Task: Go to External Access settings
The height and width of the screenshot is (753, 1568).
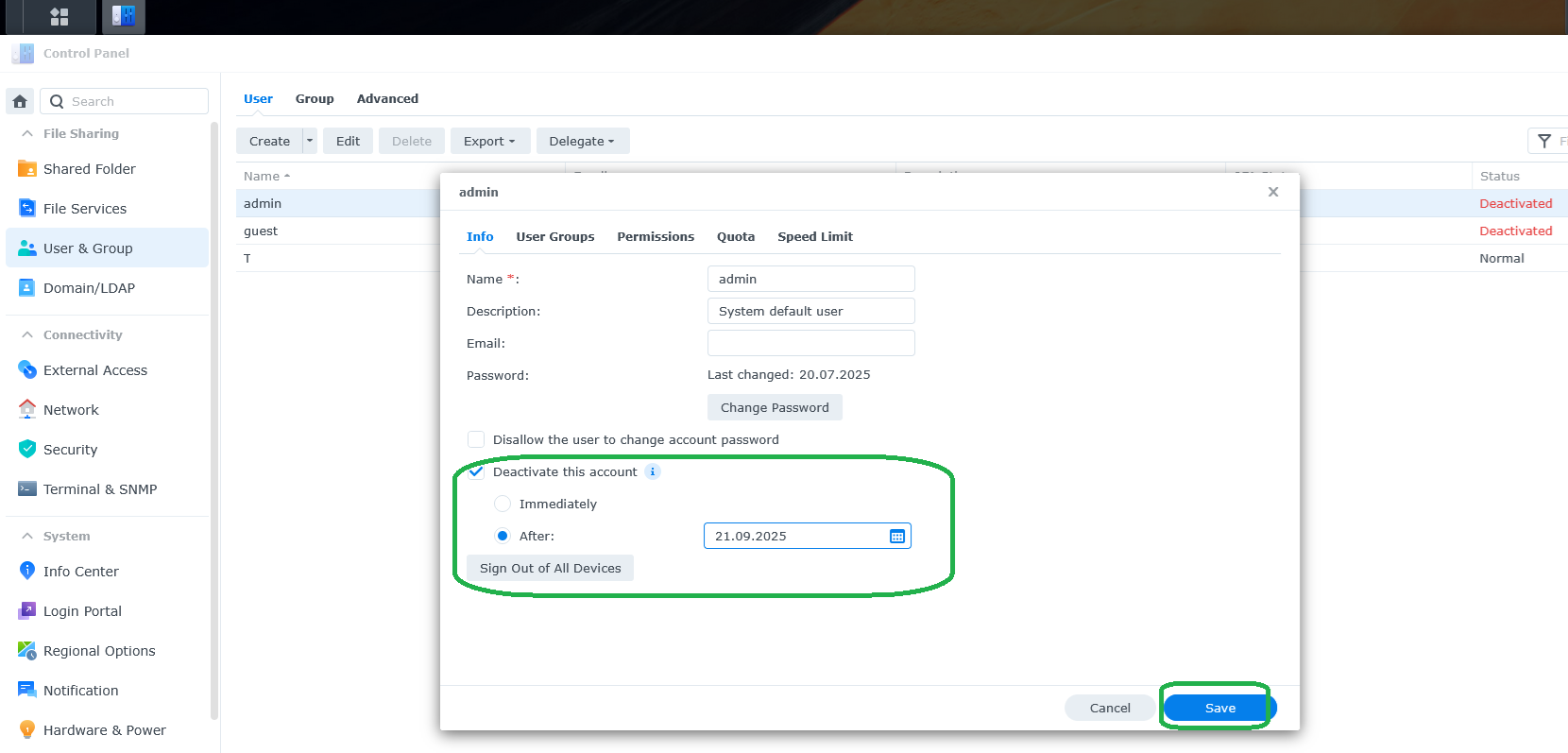Action: (x=94, y=370)
